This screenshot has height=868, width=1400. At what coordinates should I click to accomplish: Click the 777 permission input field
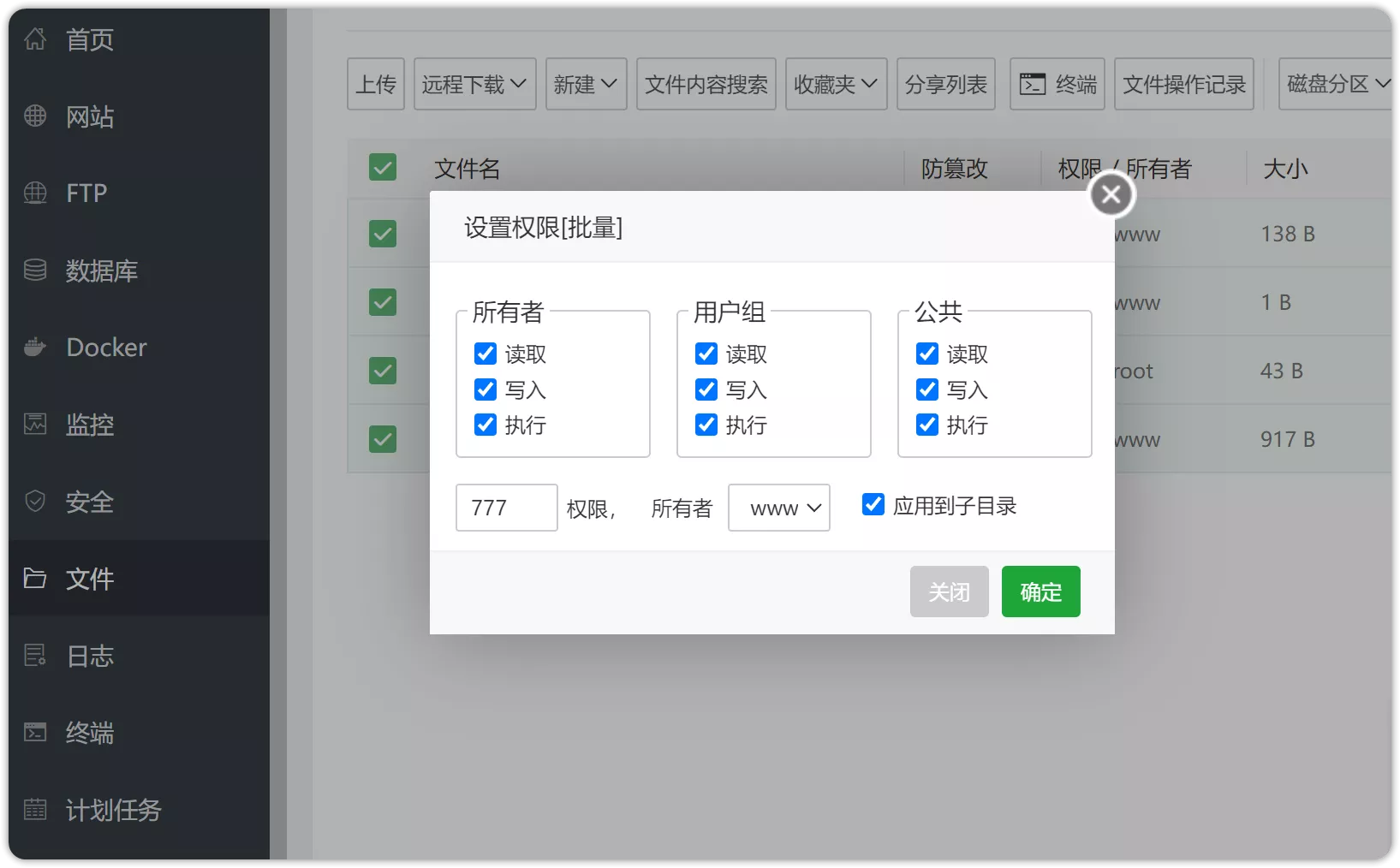coord(506,508)
